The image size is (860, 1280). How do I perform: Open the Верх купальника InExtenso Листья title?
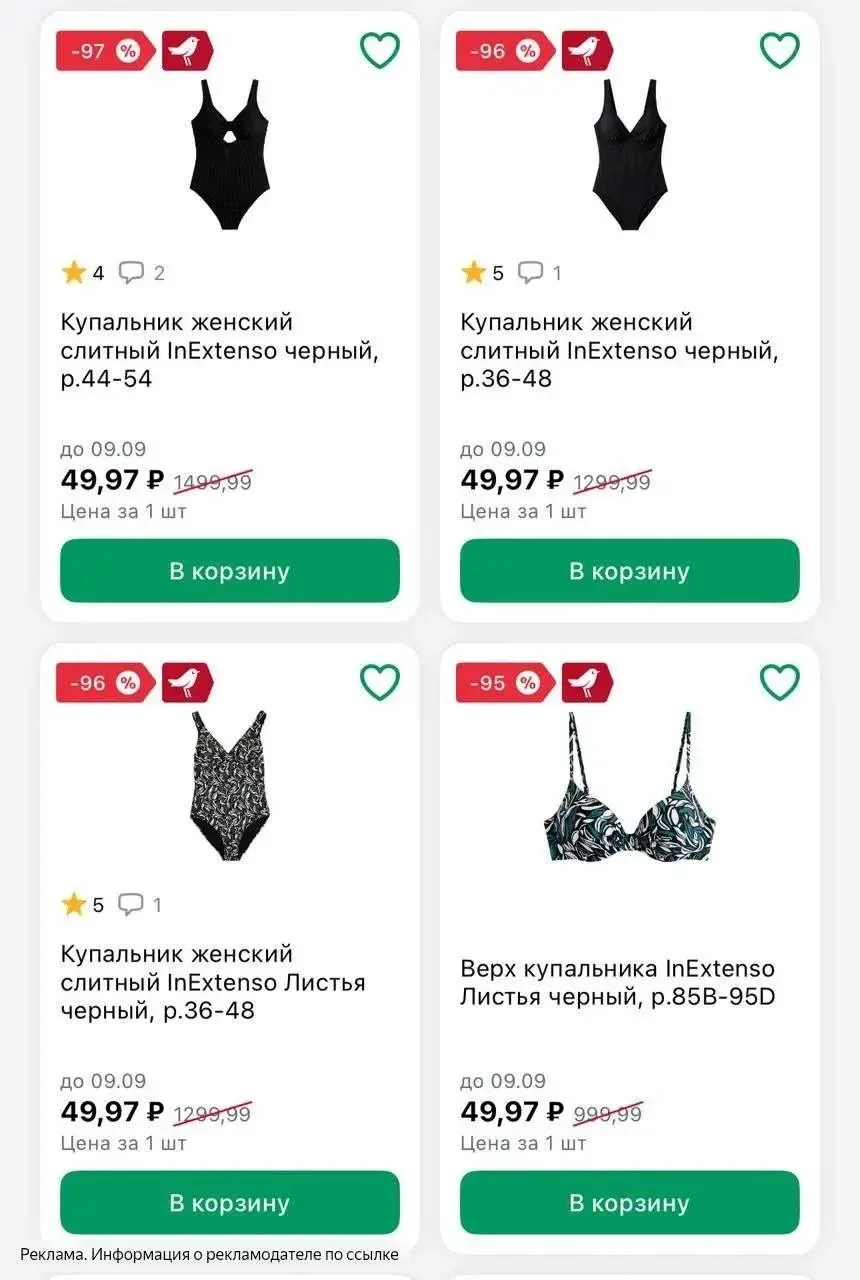point(618,983)
